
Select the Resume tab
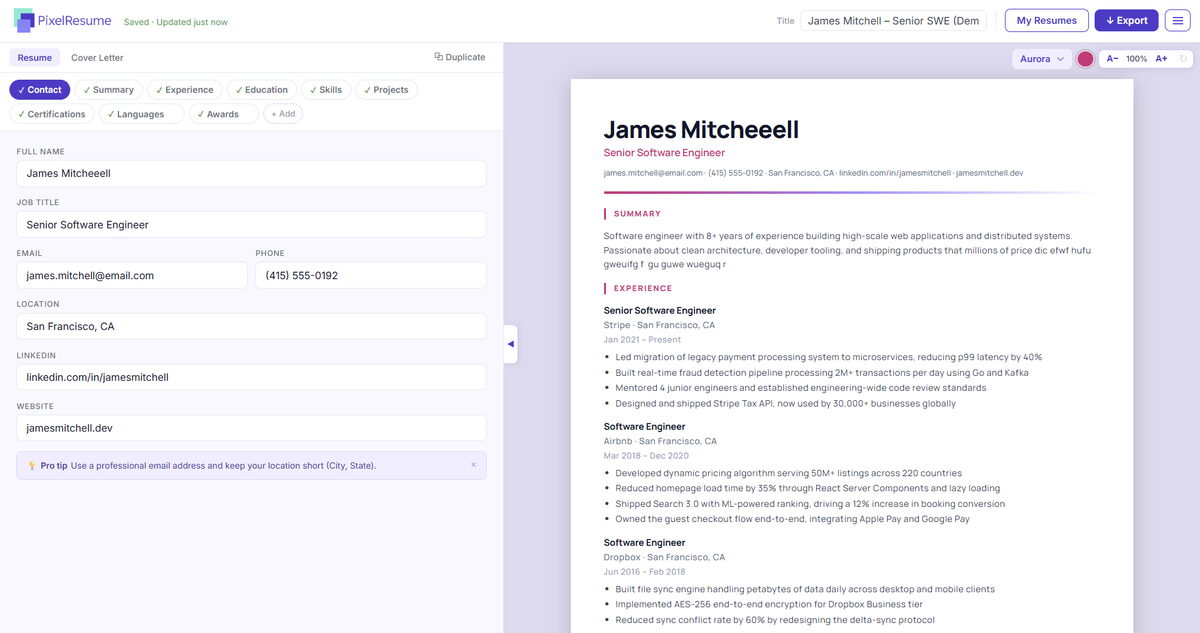(x=35, y=58)
